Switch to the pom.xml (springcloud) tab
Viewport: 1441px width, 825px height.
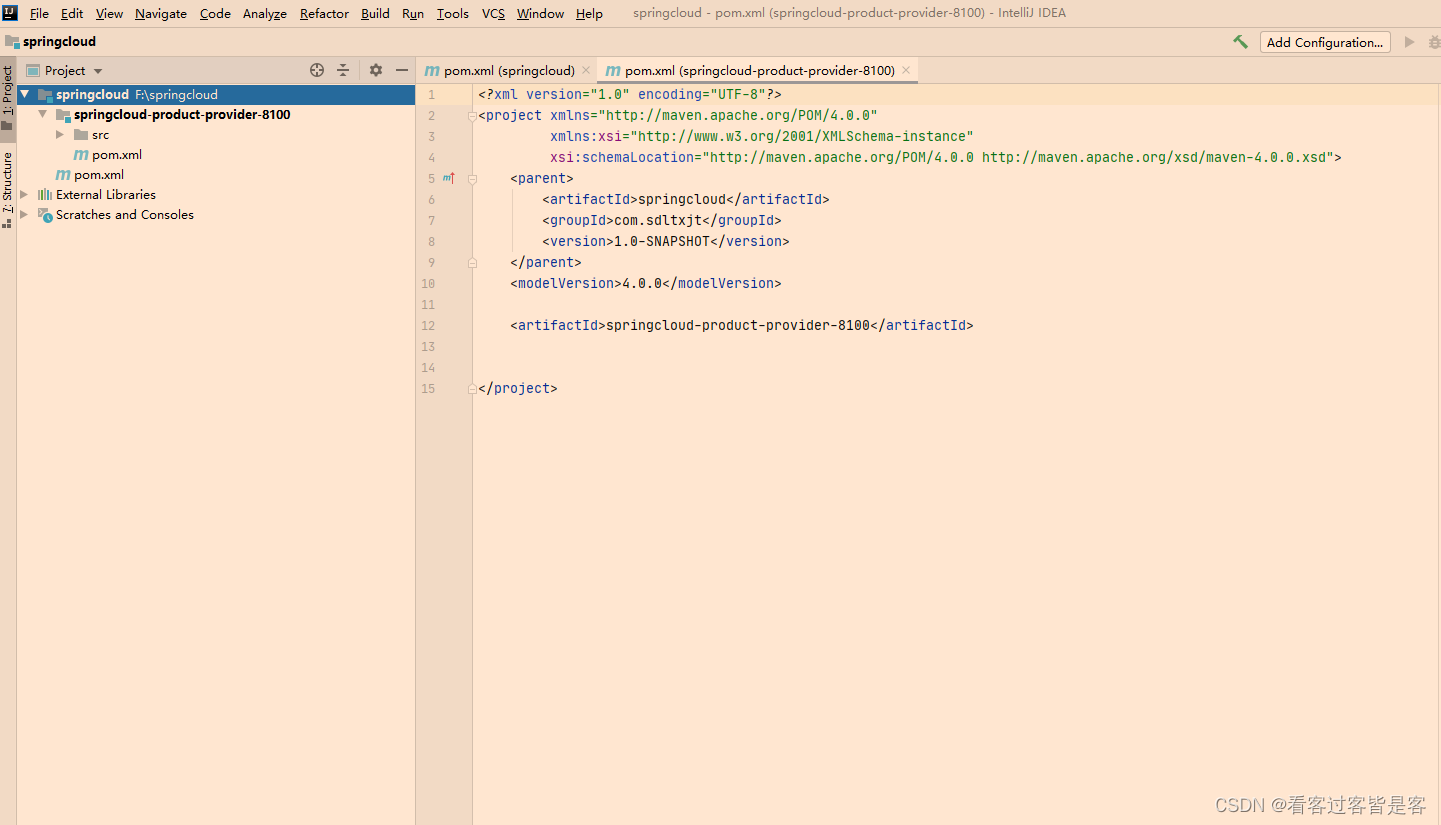pos(507,70)
